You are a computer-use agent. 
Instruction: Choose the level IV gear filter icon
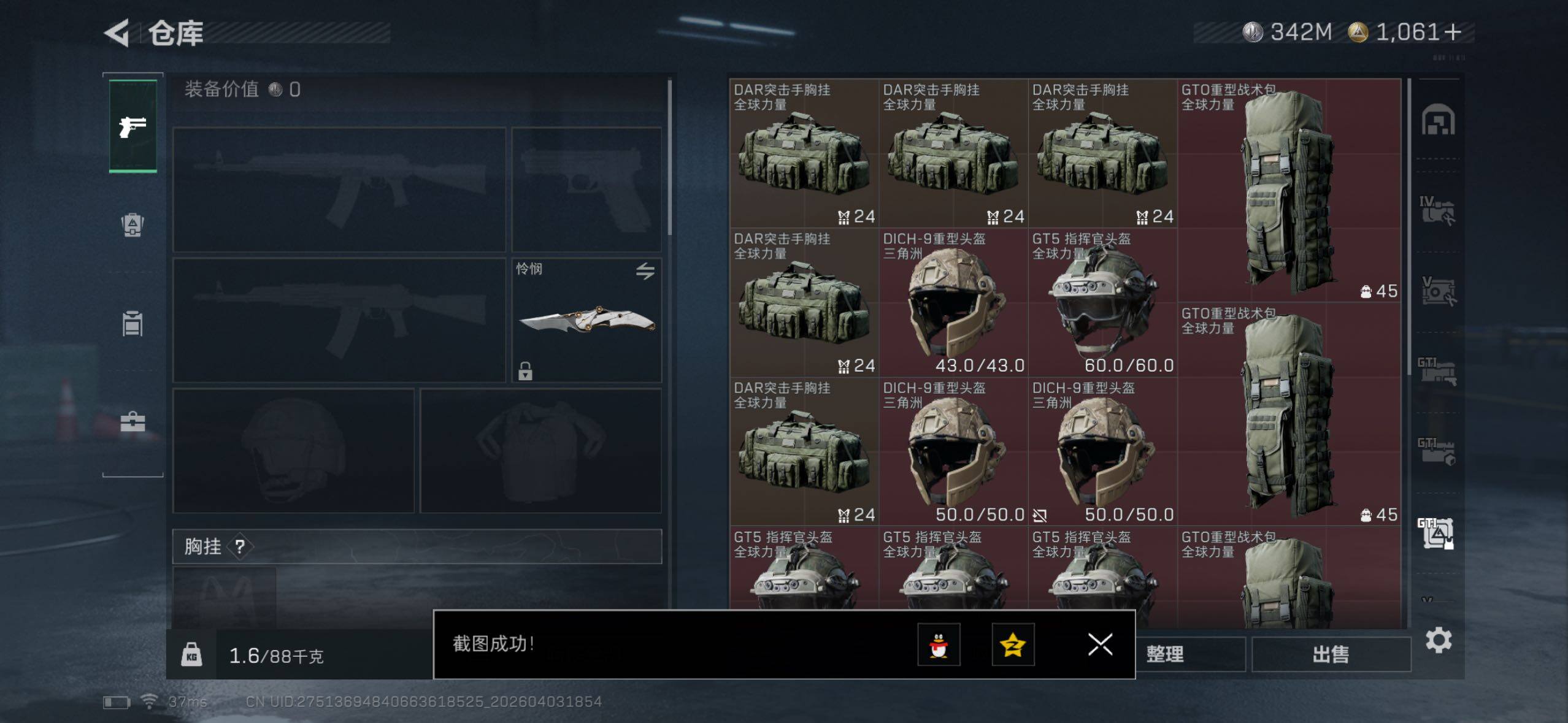coord(1437,210)
